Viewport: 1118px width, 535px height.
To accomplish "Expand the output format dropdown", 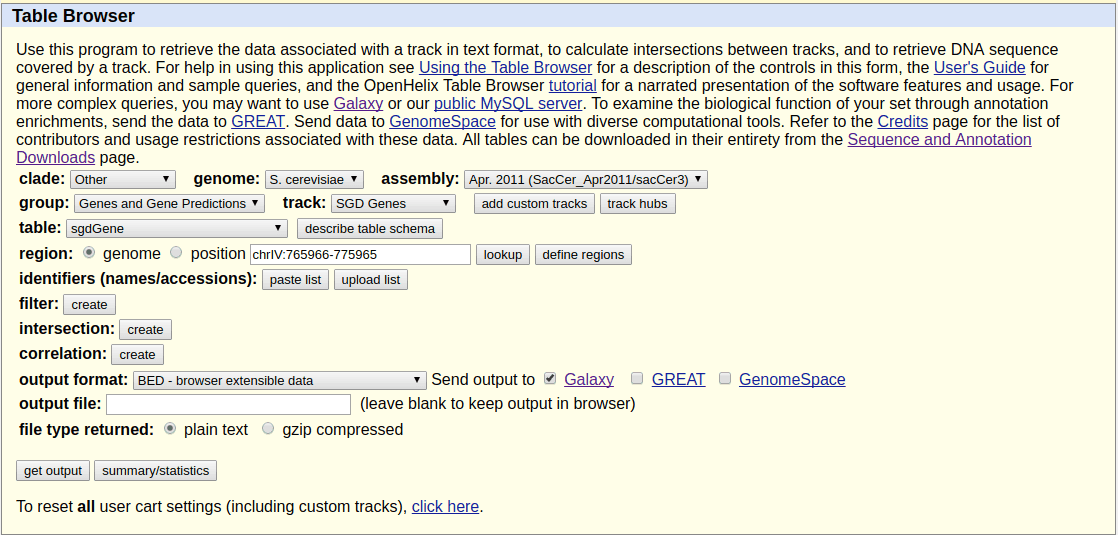I will 280,380.
